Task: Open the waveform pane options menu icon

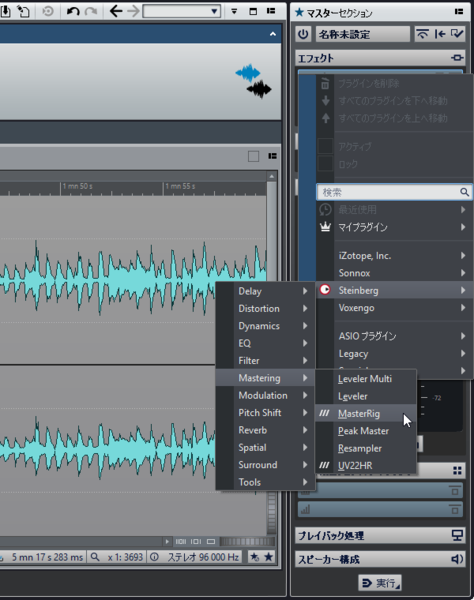Action: pos(272,156)
